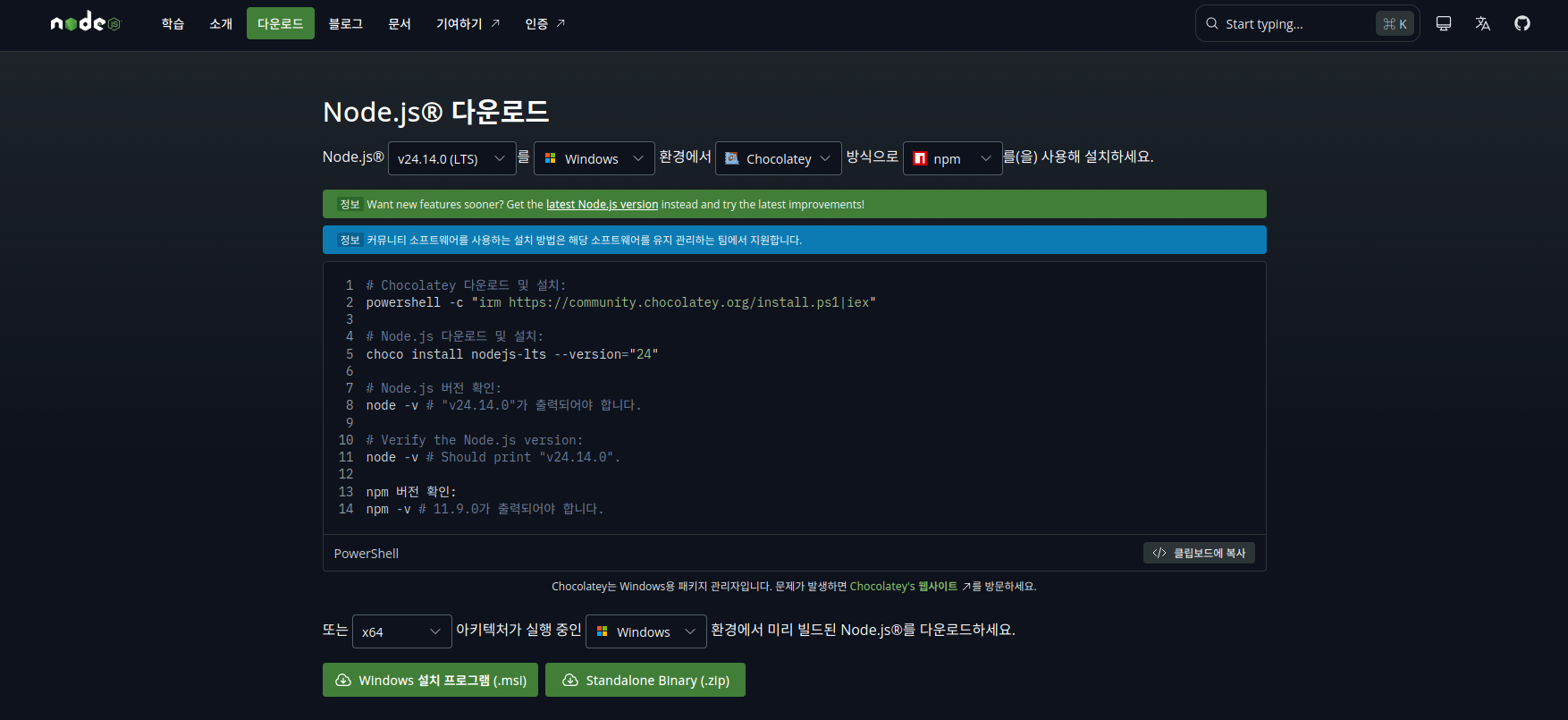Copy code with 클립보드에 복사 button
Image resolution: width=1568 pixels, height=720 pixels.
pyautogui.click(x=1199, y=553)
